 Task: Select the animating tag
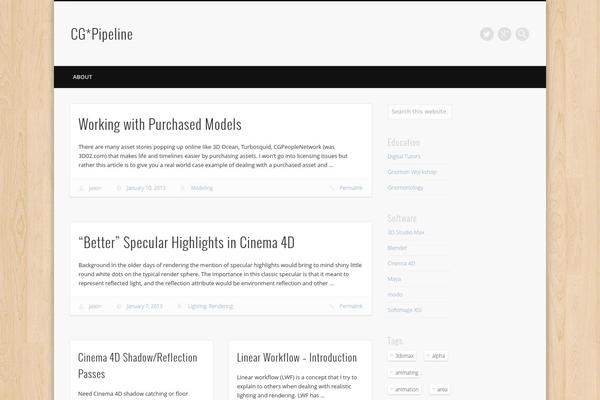click(x=404, y=372)
